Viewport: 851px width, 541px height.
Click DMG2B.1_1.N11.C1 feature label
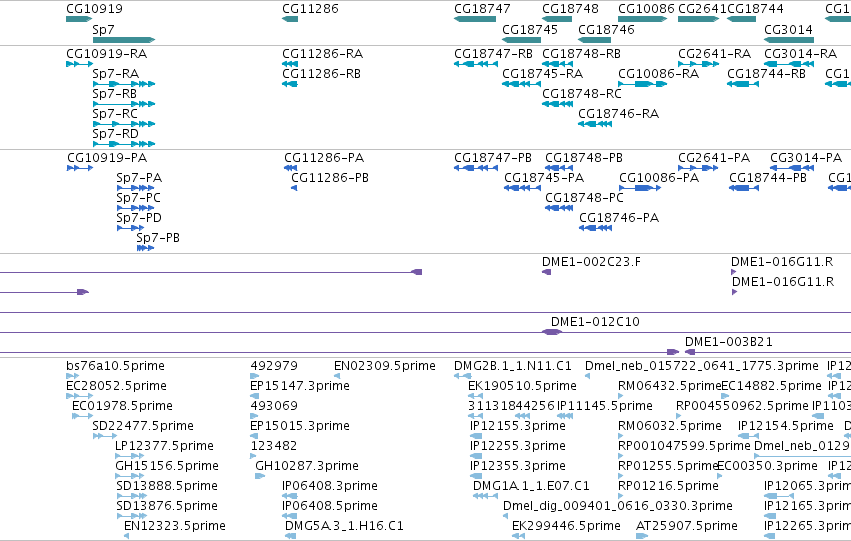[513, 366]
